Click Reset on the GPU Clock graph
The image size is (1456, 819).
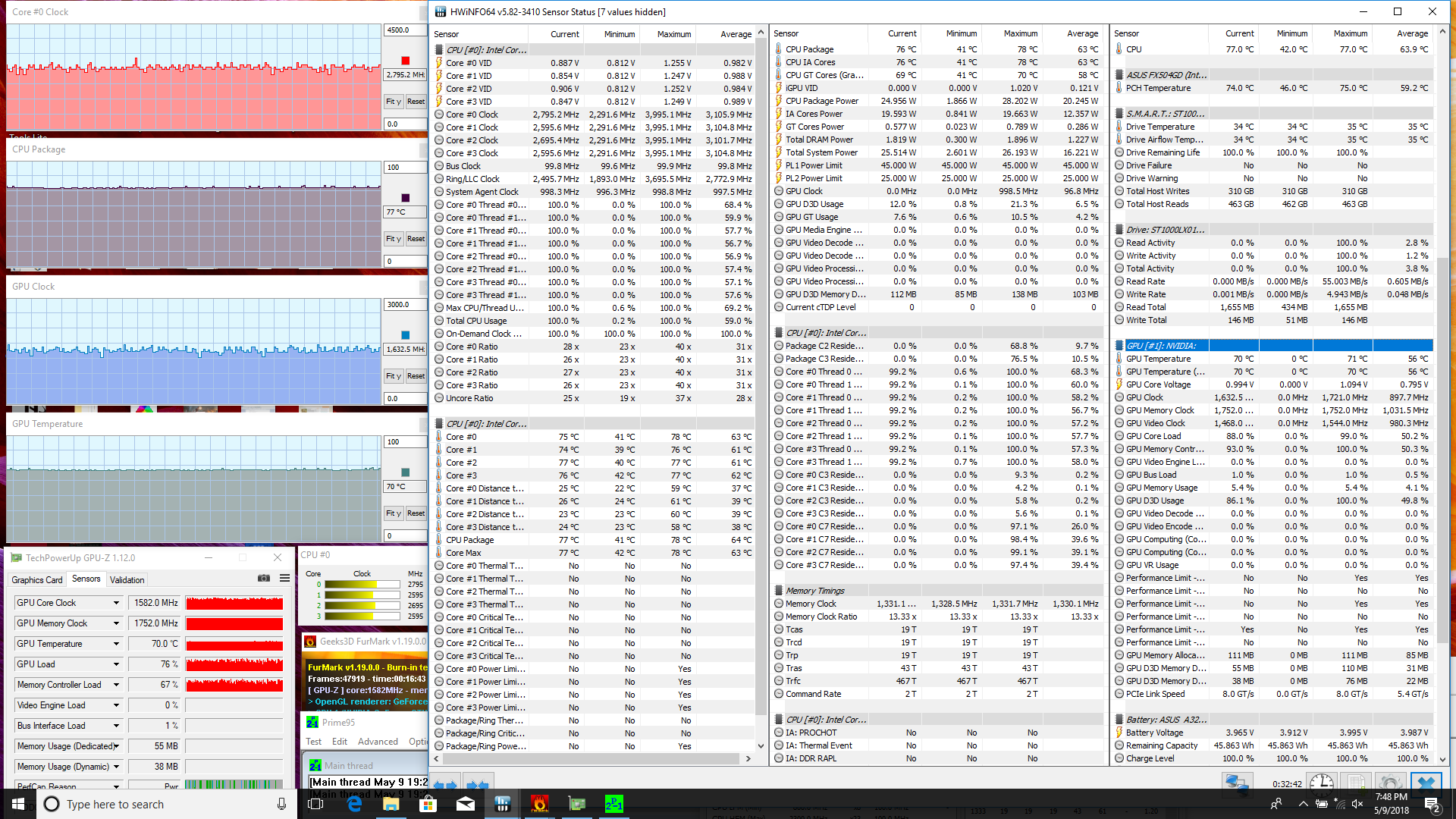[416, 376]
